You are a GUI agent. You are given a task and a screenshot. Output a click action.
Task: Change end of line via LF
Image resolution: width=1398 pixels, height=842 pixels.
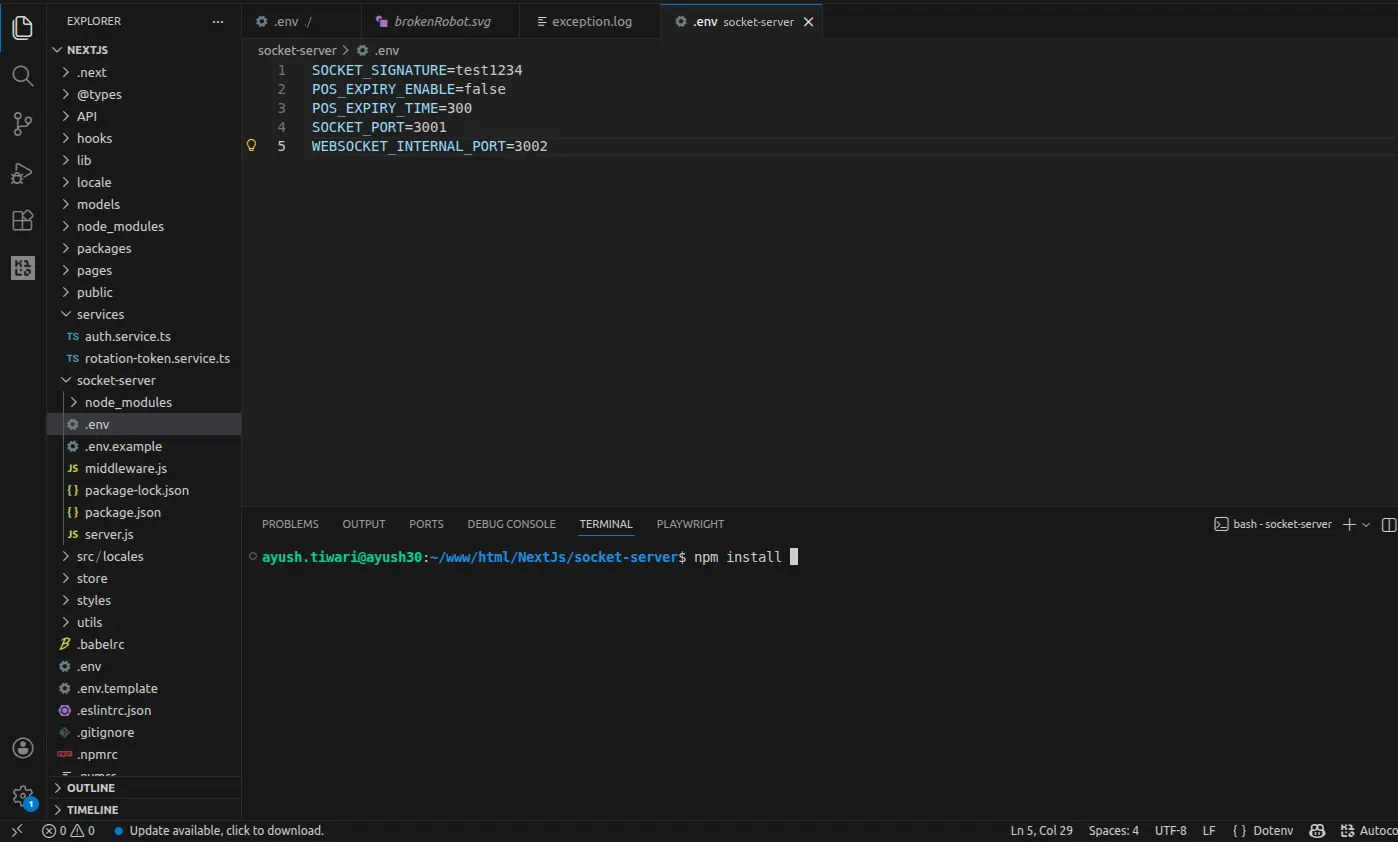[1209, 831]
